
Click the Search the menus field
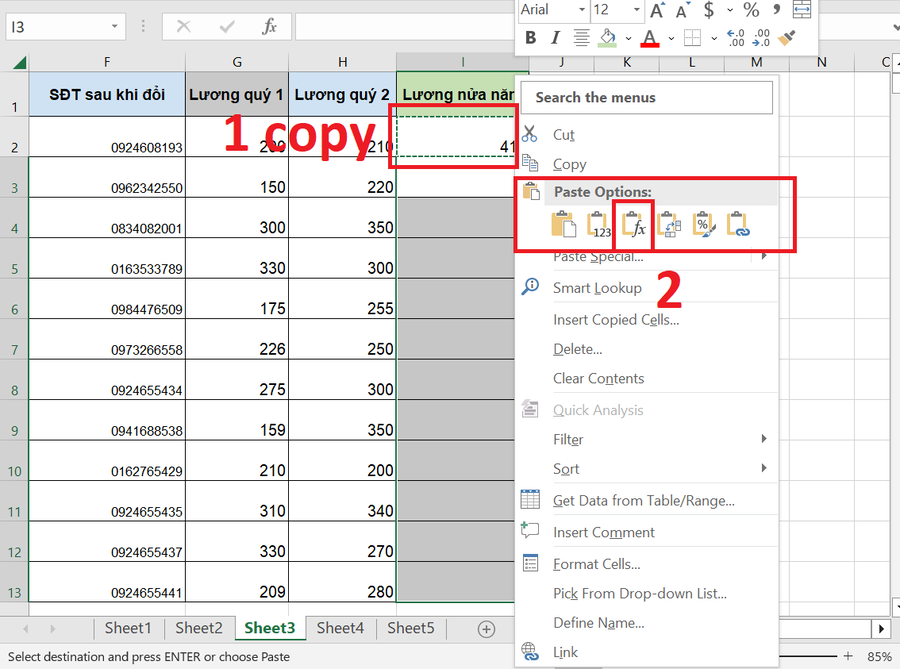coord(647,98)
